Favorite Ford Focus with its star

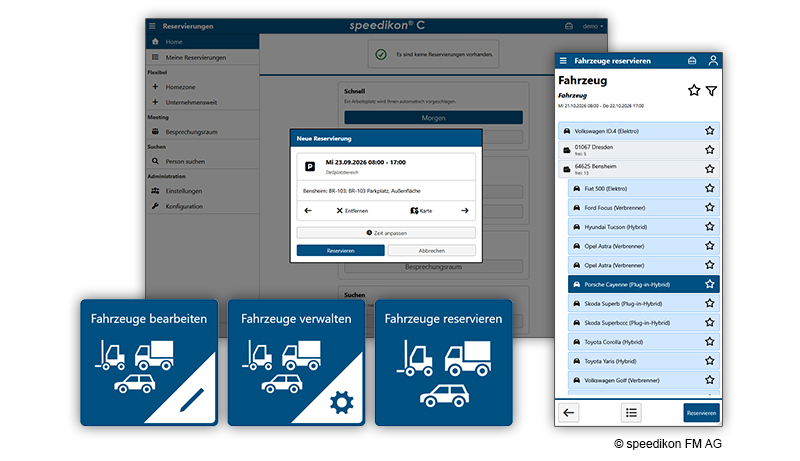click(710, 208)
